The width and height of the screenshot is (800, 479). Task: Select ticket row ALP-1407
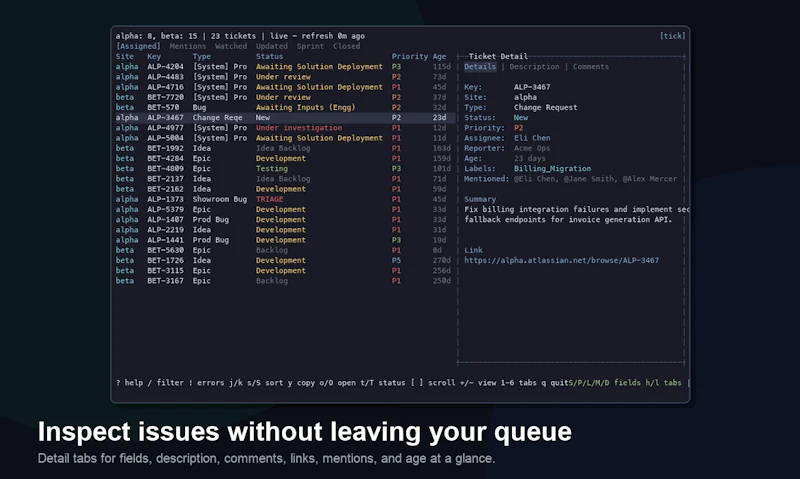[x=284, y=220]
